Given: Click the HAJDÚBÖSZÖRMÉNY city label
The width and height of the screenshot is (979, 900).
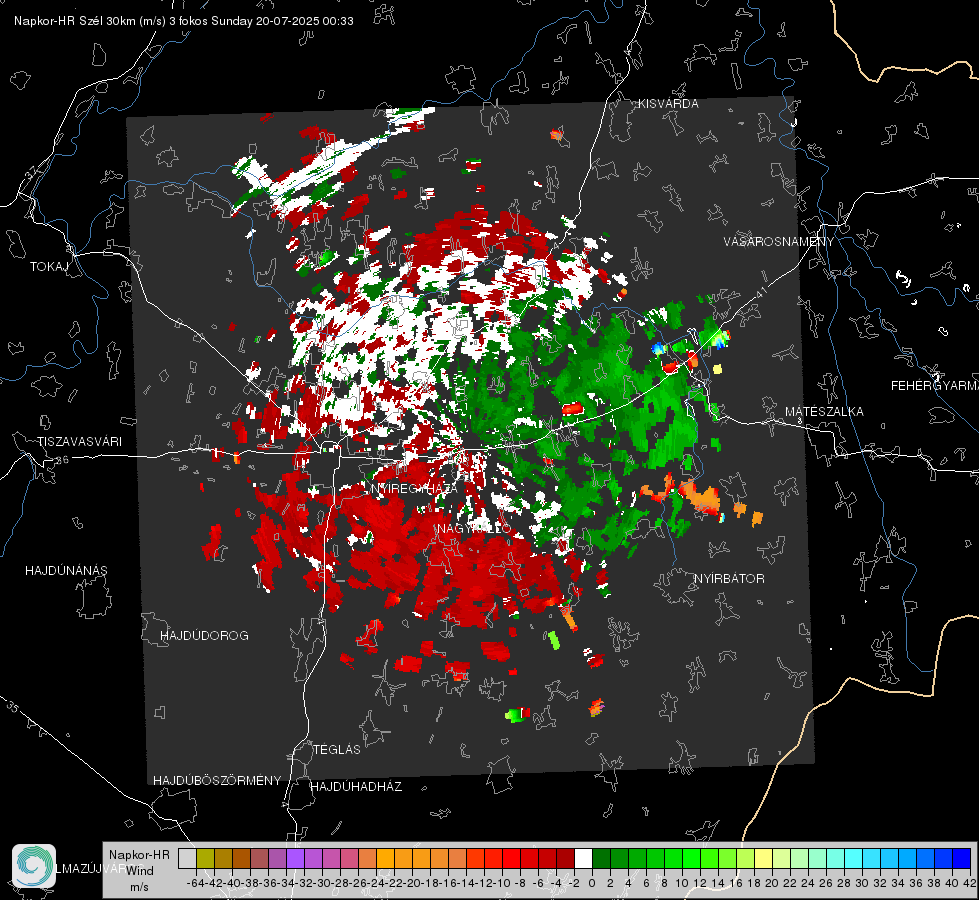Looking at the screenshot, I should point(217,781).
